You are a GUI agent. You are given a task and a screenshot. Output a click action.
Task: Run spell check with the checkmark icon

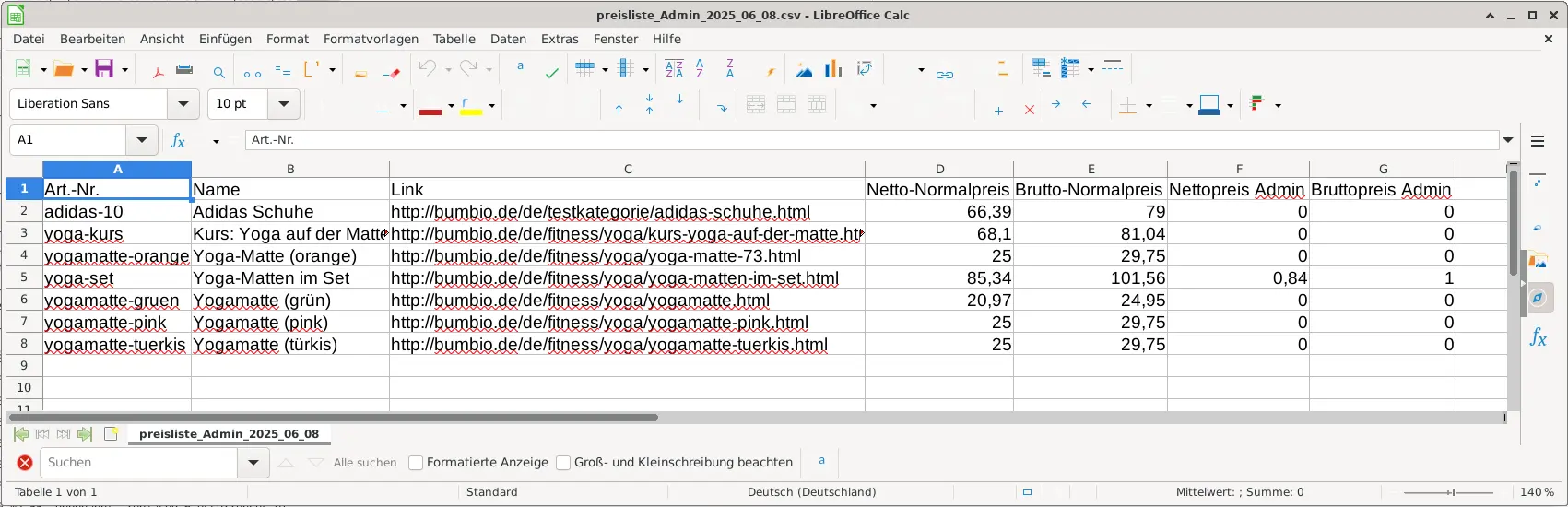click(551, 72)
